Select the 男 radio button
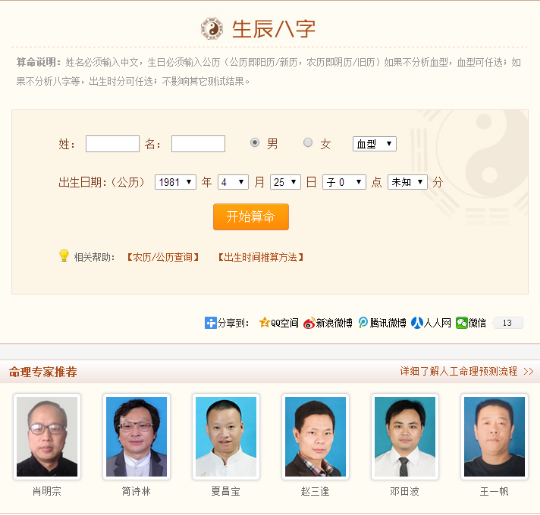 (255, 142)
